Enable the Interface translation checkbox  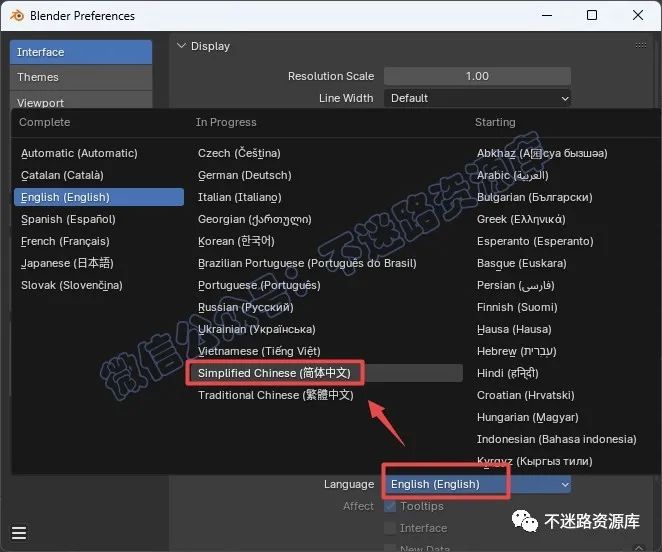391,528
